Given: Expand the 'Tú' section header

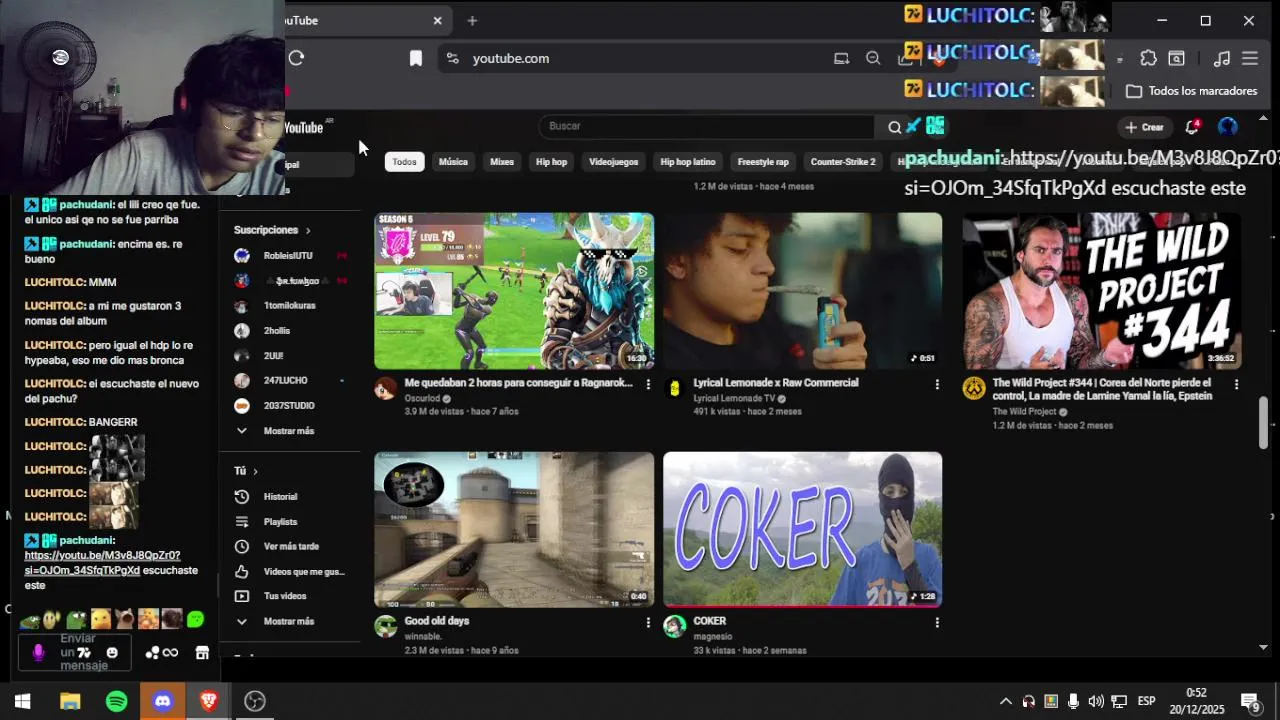Looking at the screenshot, I should (246, 471).
